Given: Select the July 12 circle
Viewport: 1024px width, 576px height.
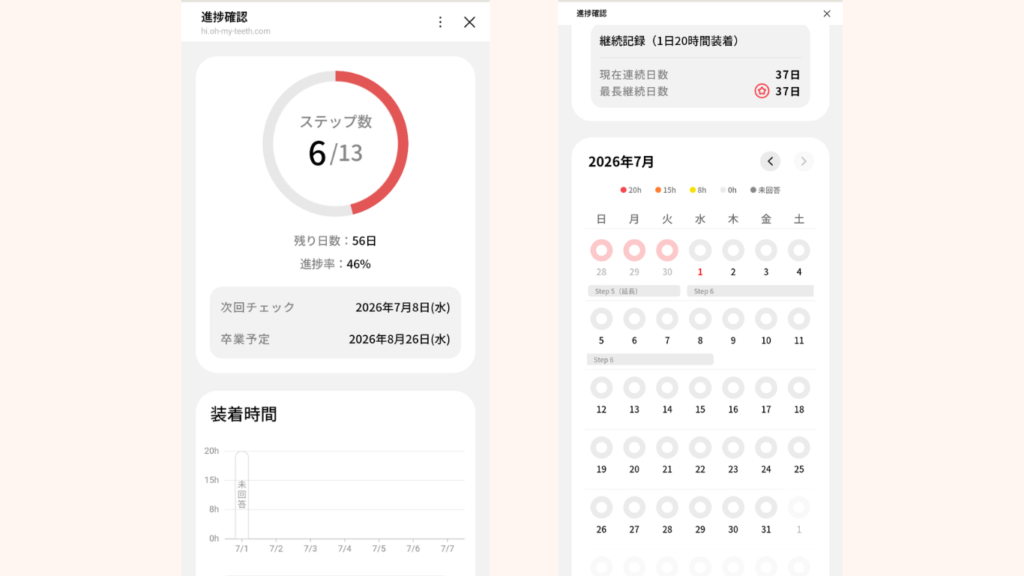Looking at the screenshot, I should point(601,388).
